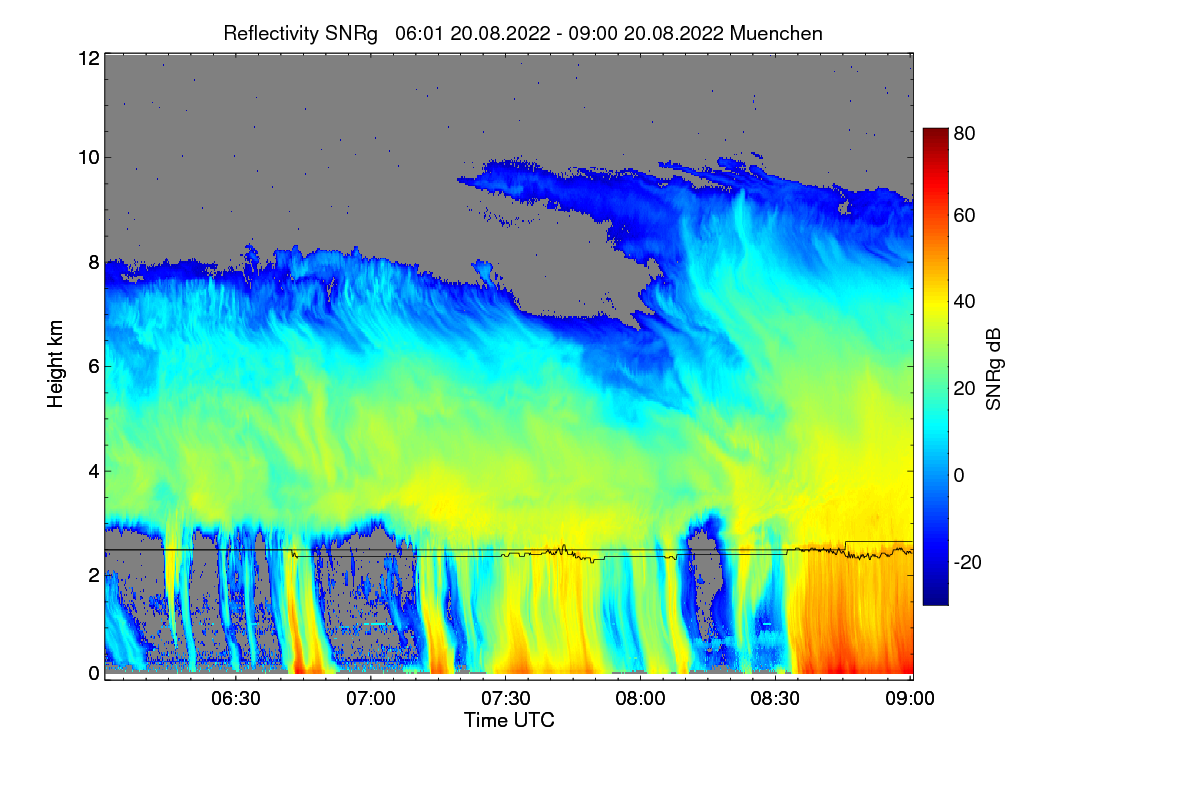Screen dimensions: 1200x800
Task: Click the 08:00 time tick label
Action: coord(641,699)
